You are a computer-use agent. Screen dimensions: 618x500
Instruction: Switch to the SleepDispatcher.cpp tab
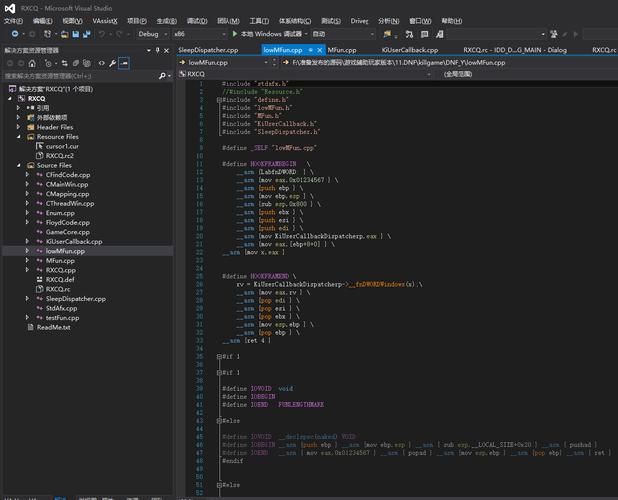coord(208,50)
